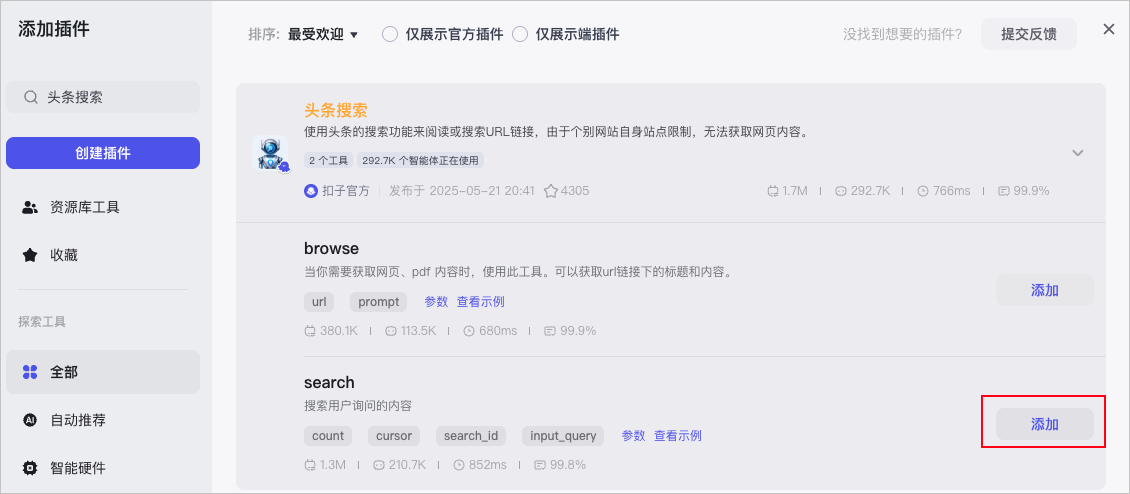
Task: Add the browse tool
Action: [x=1044, y=291]
